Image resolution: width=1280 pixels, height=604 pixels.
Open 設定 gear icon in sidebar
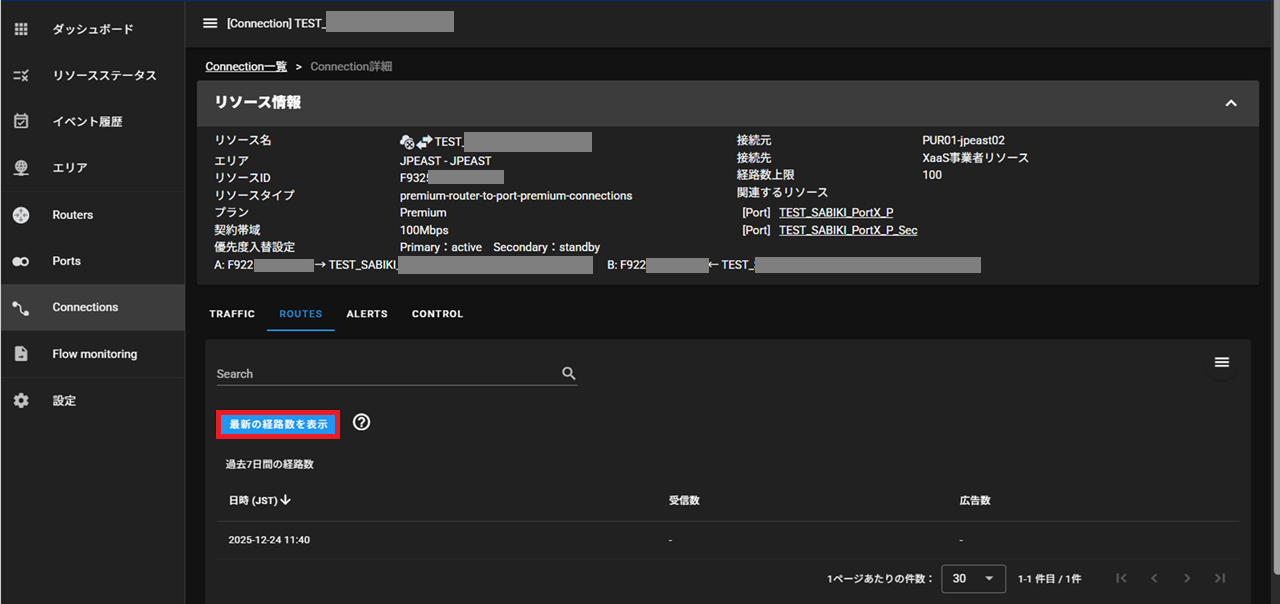point(21,400)
